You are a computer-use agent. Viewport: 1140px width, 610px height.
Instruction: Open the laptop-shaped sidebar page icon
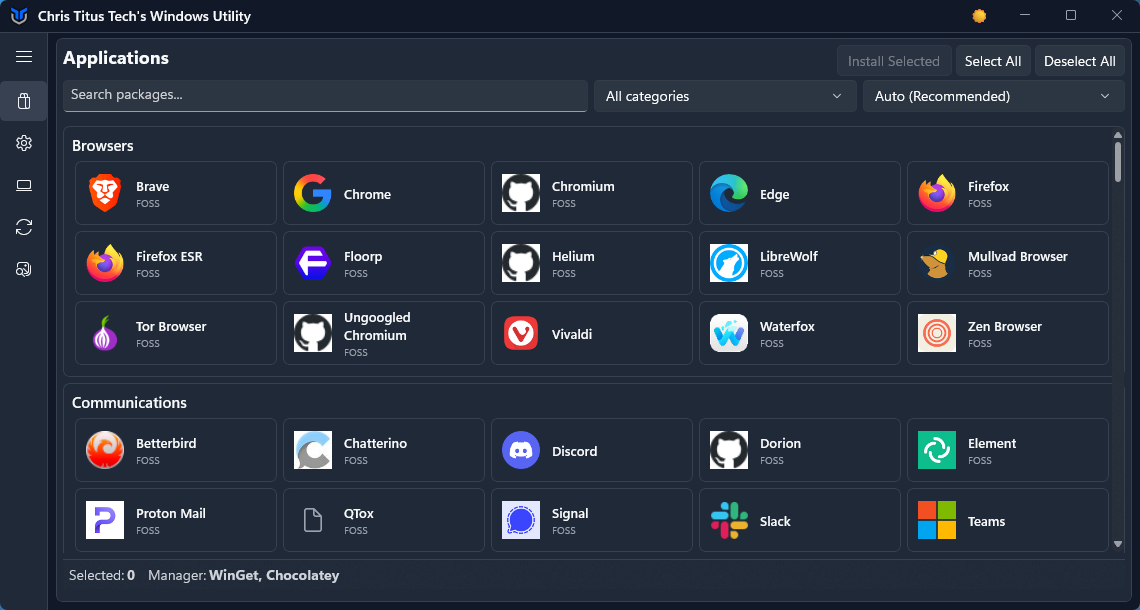click(x=24, y=185)
